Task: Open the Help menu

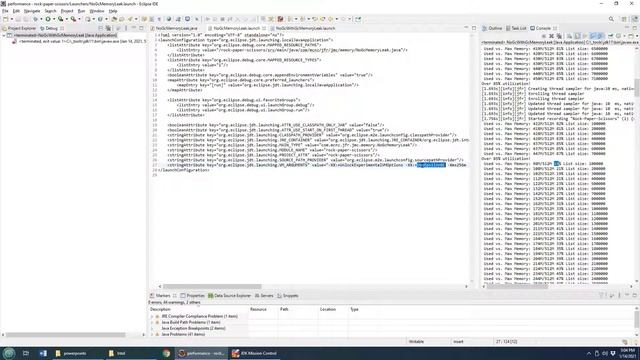Action: click(113, 11)
